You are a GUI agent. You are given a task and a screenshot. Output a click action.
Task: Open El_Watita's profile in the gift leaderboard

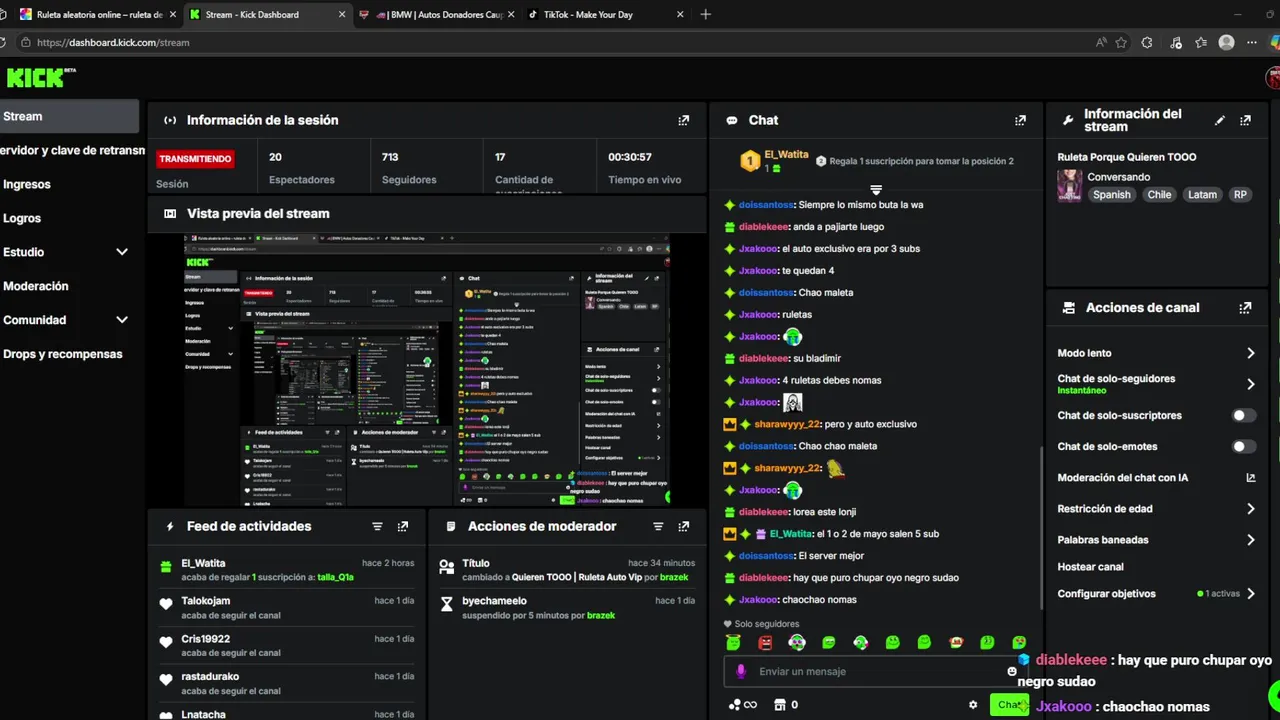pos(786,155)
